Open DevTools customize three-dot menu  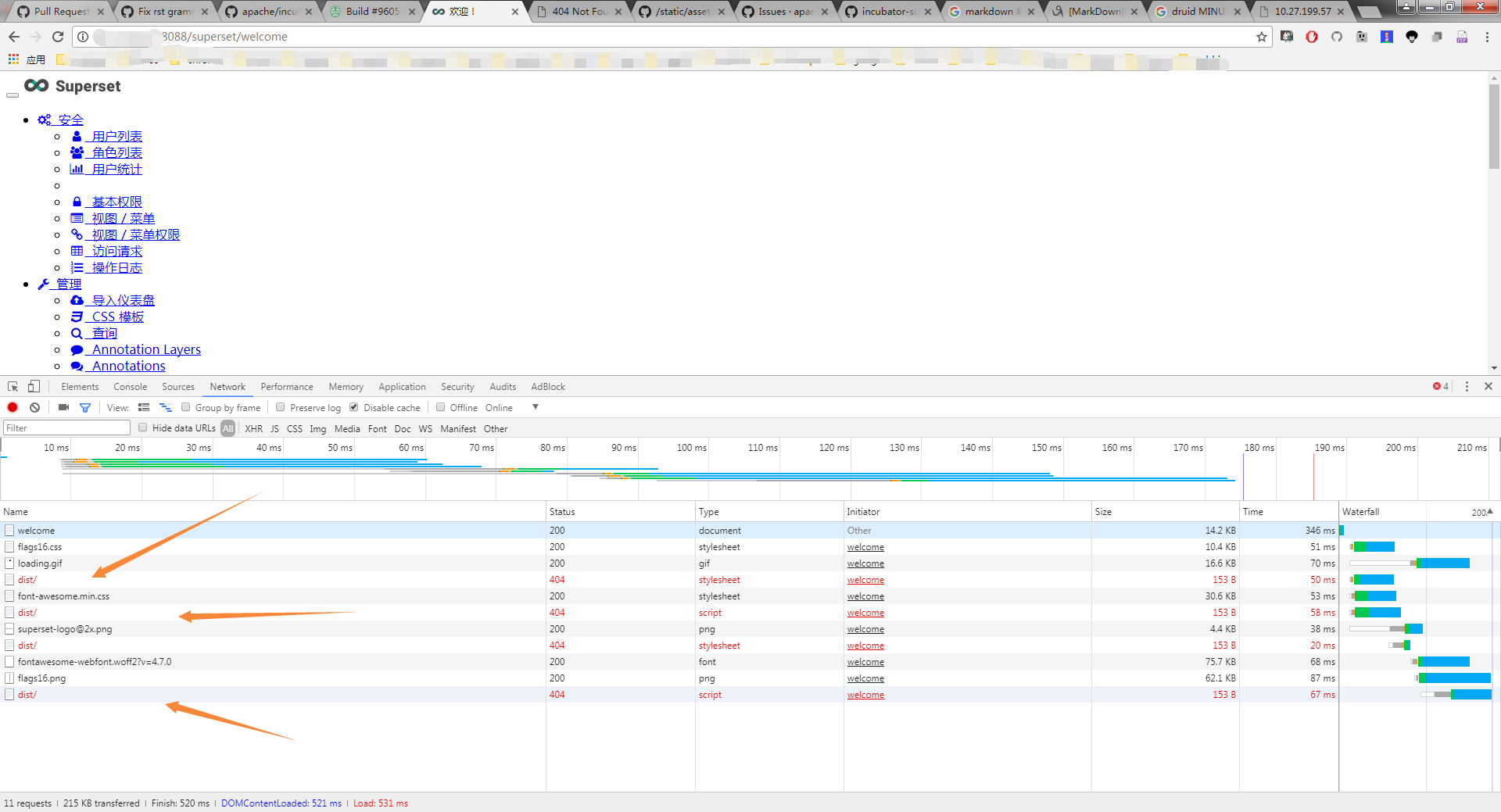(x=1467, y=386)
